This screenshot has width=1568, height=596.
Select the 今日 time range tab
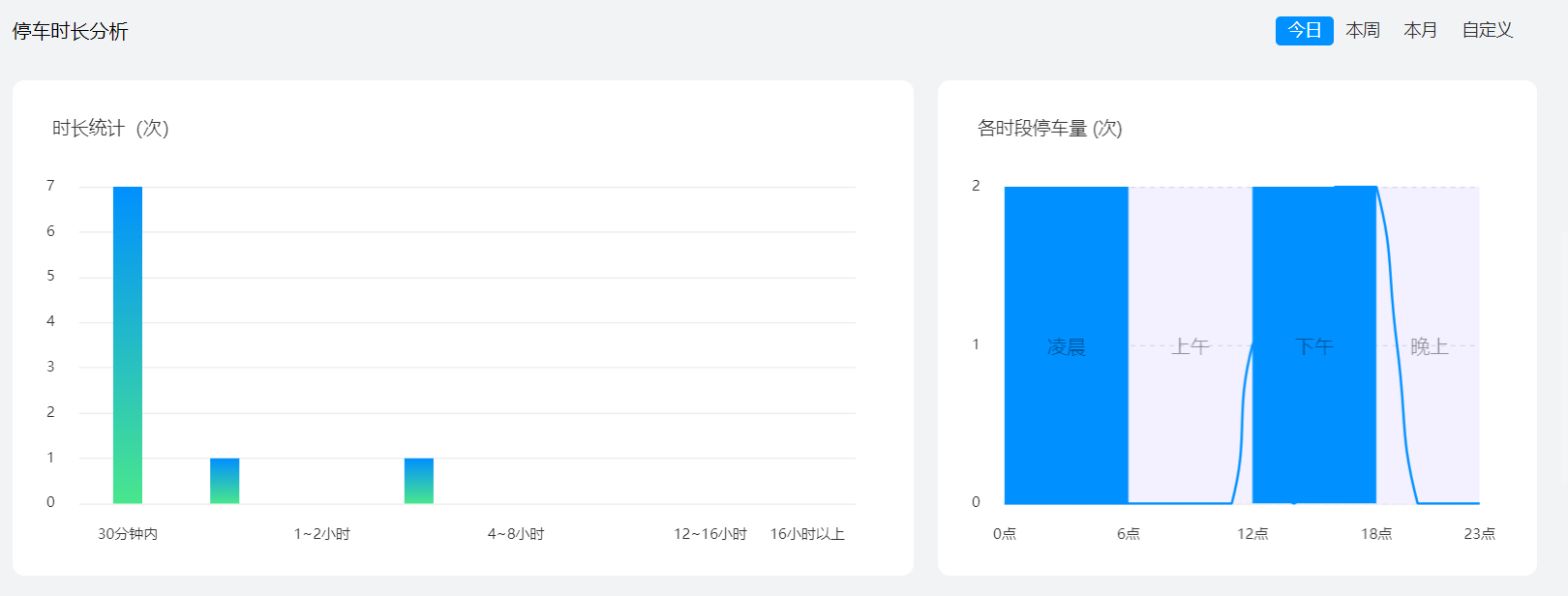click(x=1304, y=31)
